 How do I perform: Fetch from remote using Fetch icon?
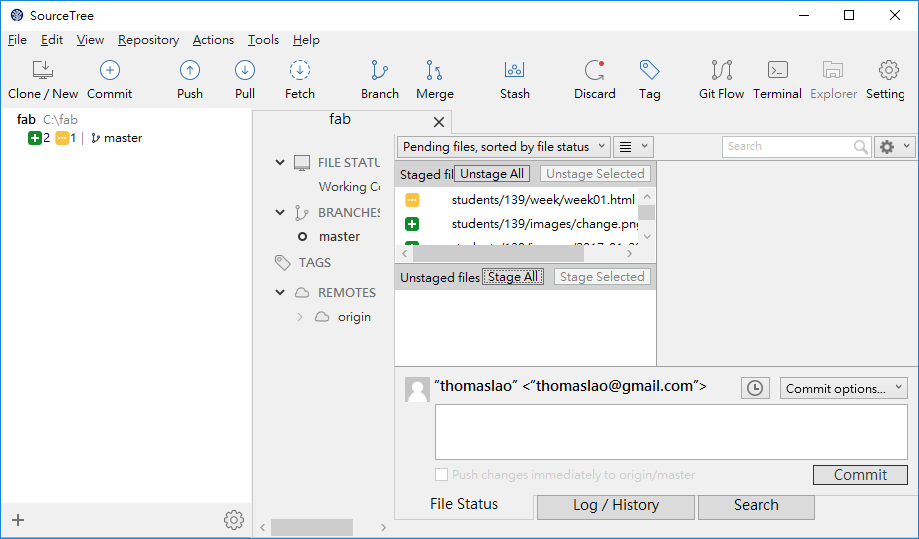point(299,70)
